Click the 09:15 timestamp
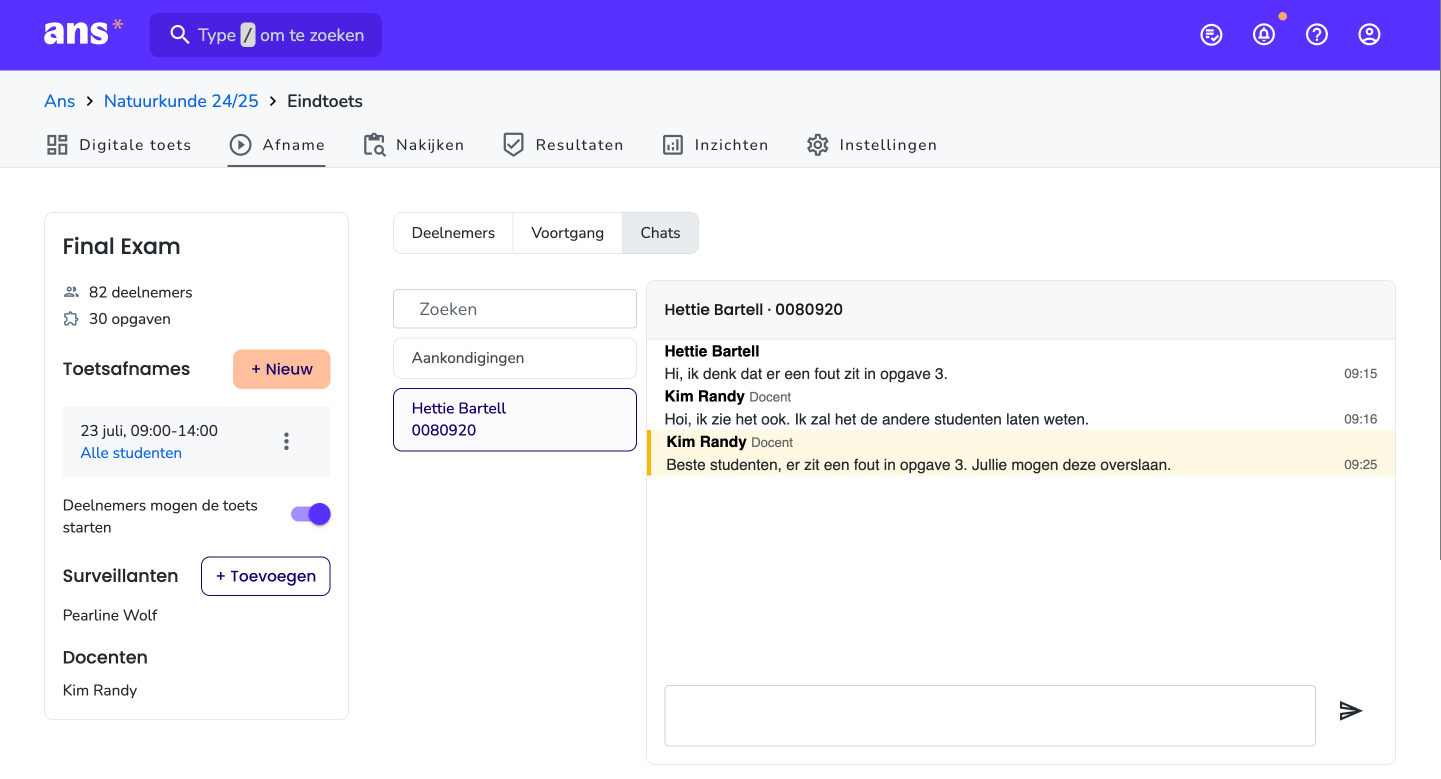The height and width of the screenshot is (779, 1441). (x=1361, y=374)
